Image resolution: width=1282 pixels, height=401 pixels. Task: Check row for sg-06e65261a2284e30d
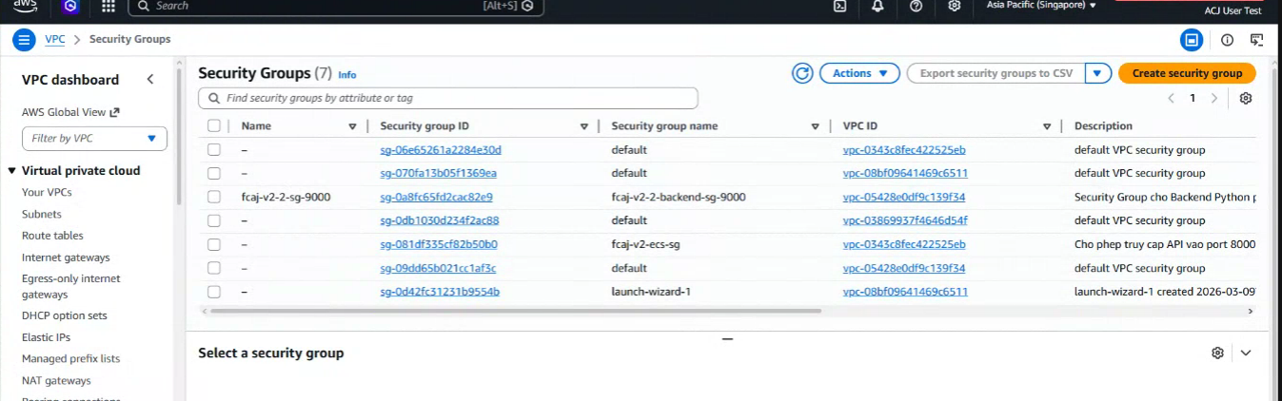click(214, 150)
